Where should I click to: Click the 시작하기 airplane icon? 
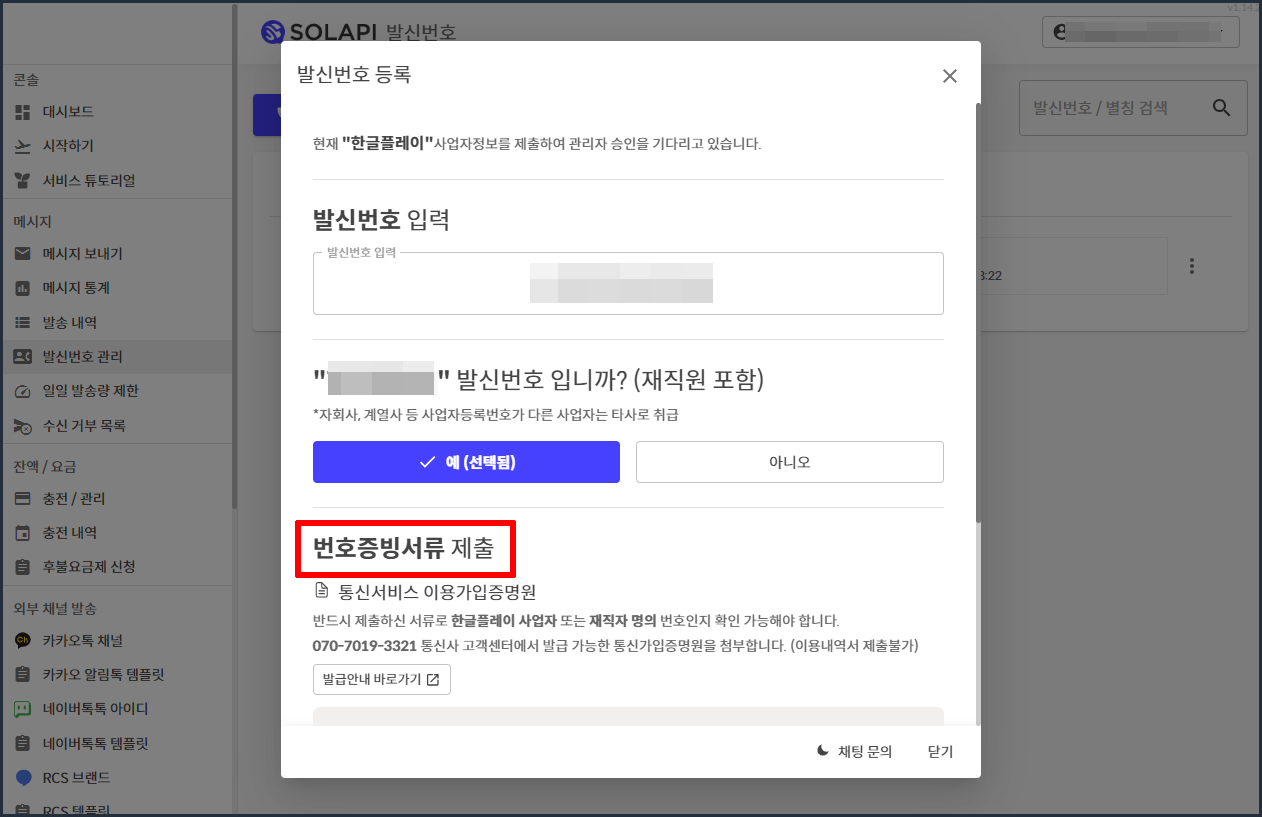(x=23, y=146)
